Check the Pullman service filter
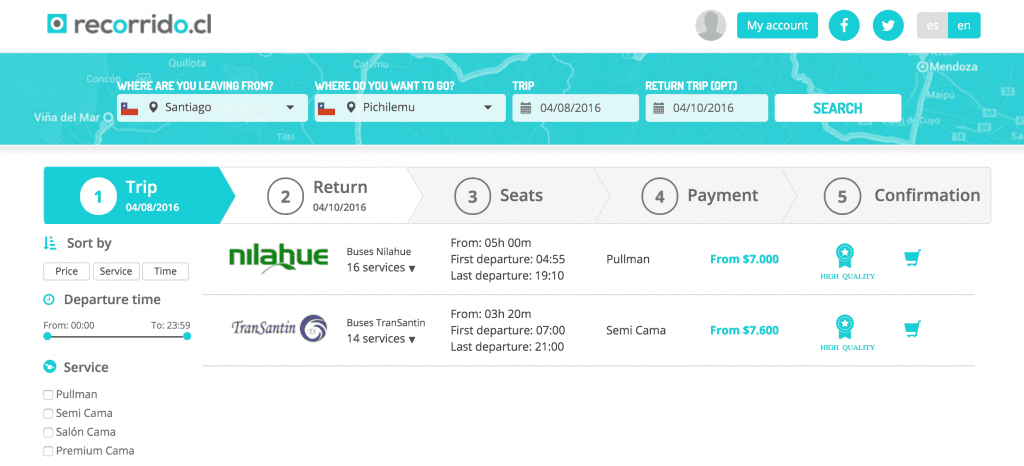The width and height of the screenshot is (1024, 466). coord(48,395)
